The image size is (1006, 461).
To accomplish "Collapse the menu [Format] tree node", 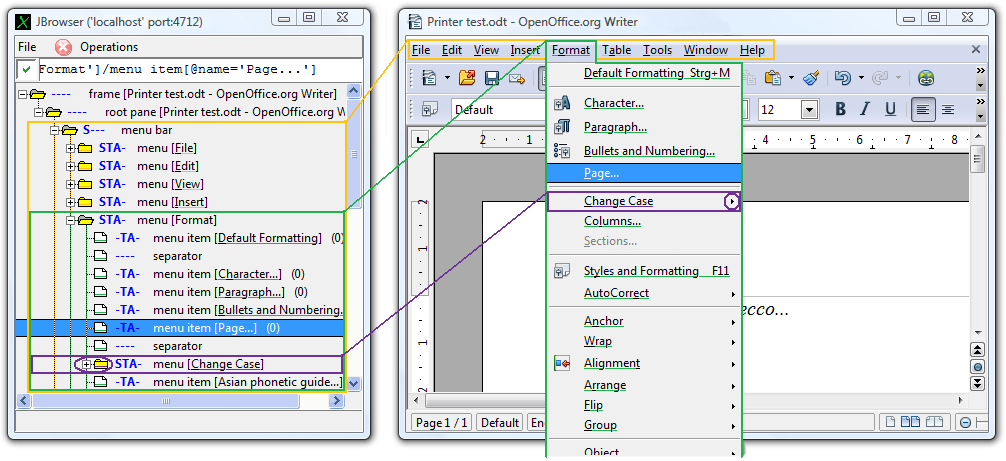I will pos(71,220).
